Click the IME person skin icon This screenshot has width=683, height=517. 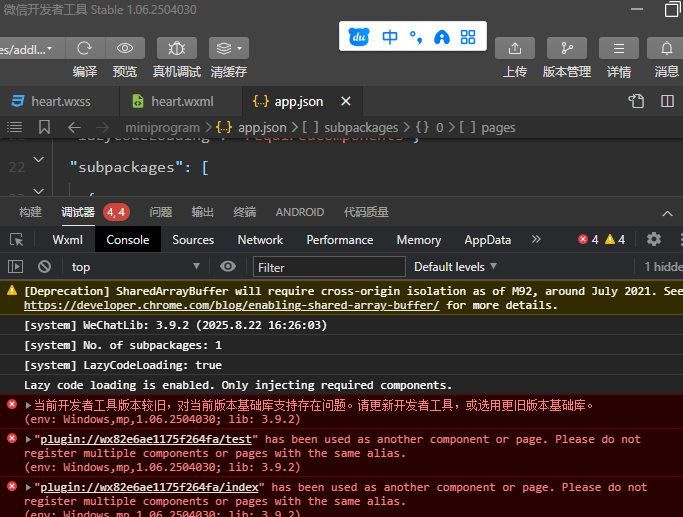click(442, 37)
